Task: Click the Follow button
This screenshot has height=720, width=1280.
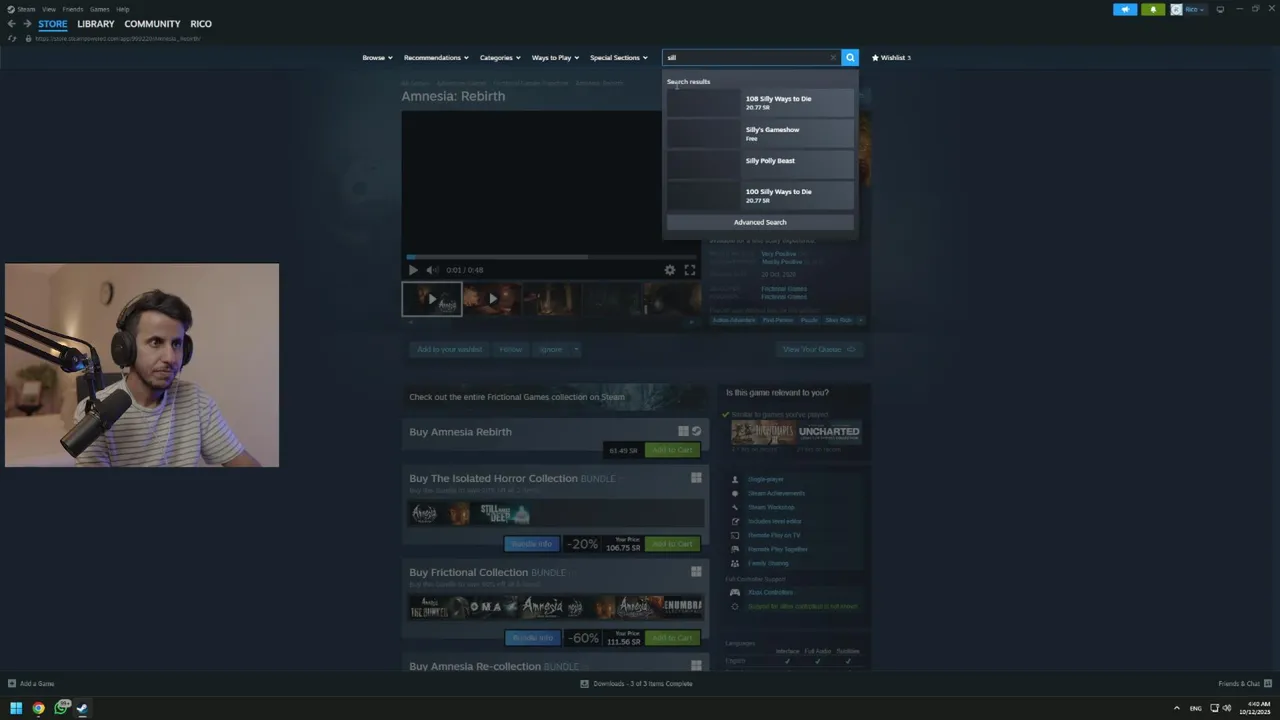Action: [511, 350]
